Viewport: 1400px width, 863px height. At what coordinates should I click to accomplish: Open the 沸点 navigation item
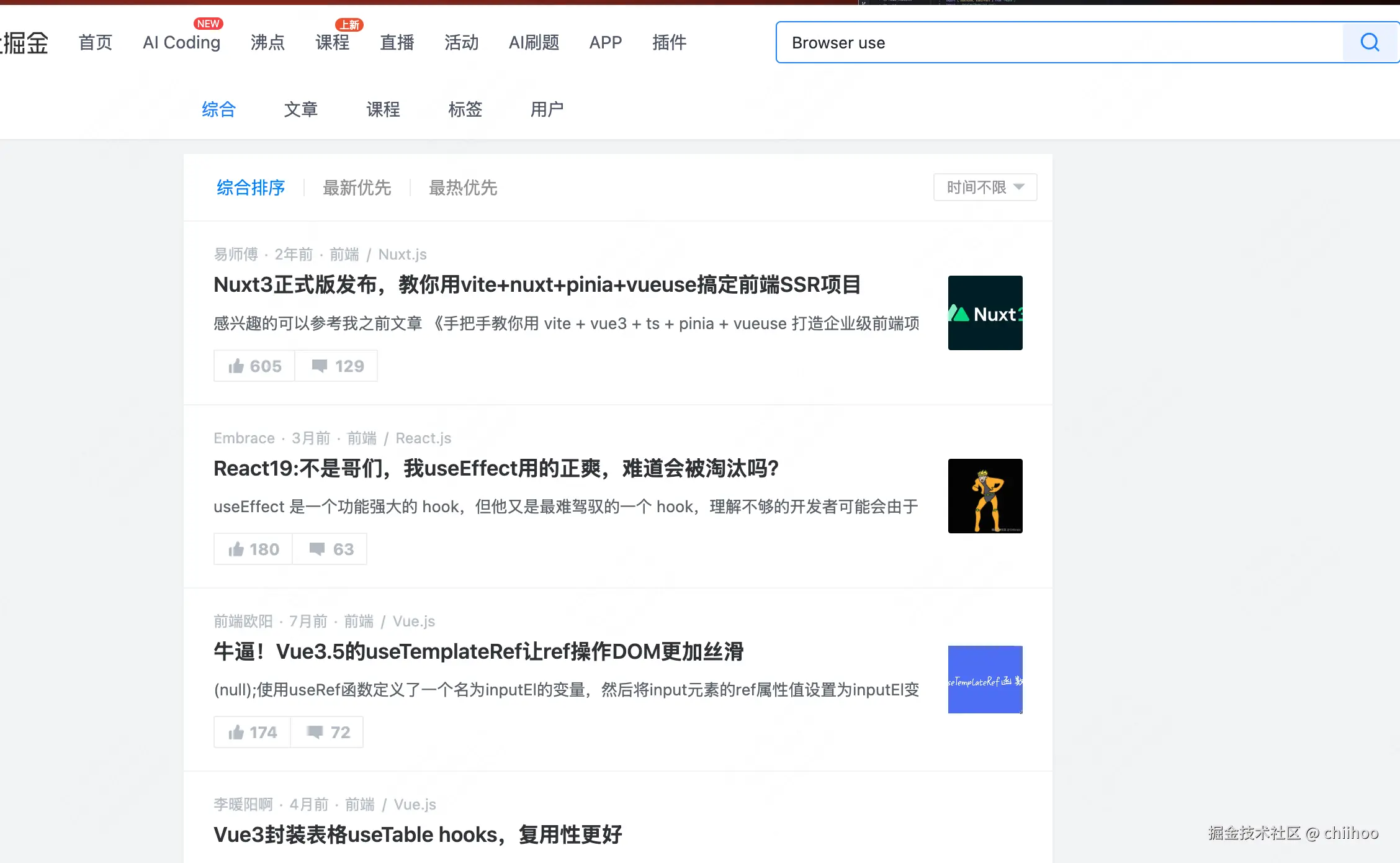pos(267,42)
